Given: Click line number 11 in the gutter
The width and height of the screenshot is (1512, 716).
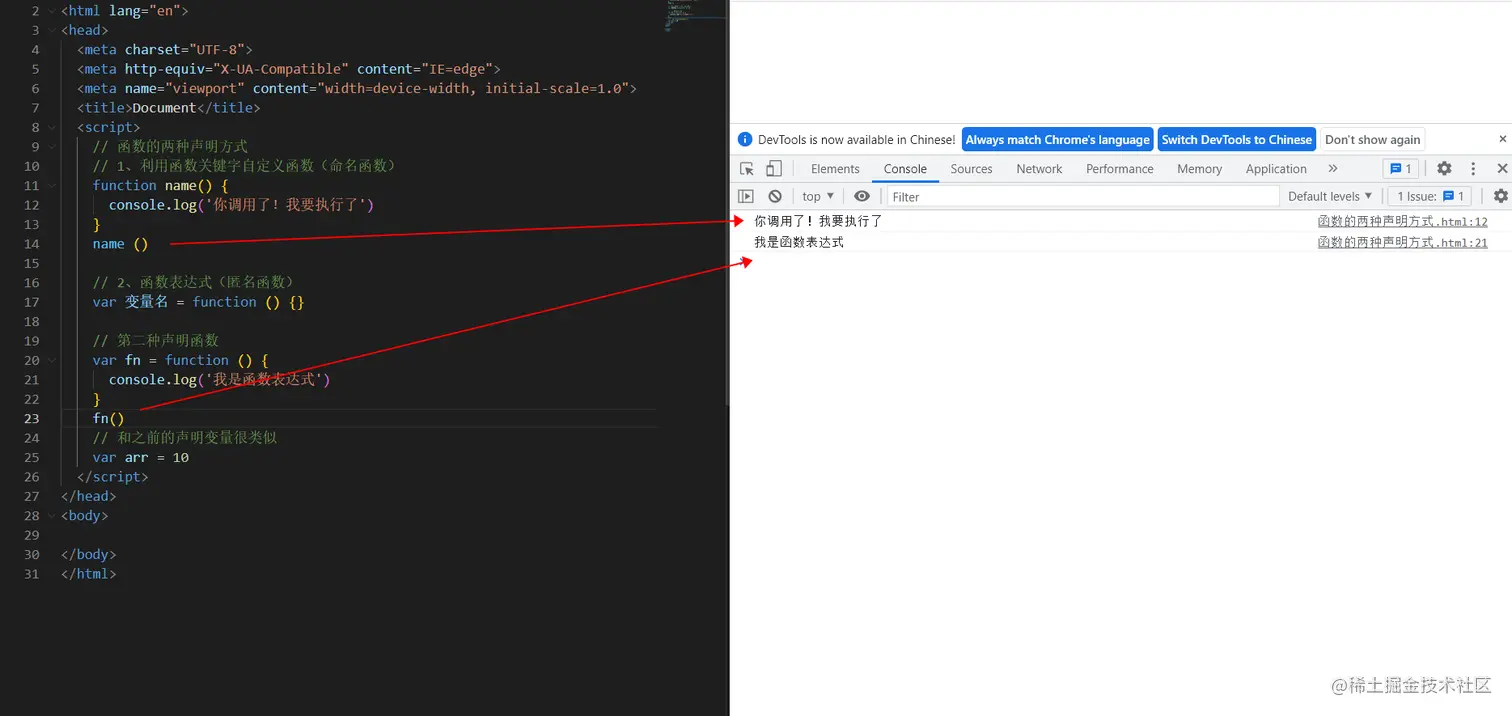Looking at the screenshot, I should tap(32, 185).
